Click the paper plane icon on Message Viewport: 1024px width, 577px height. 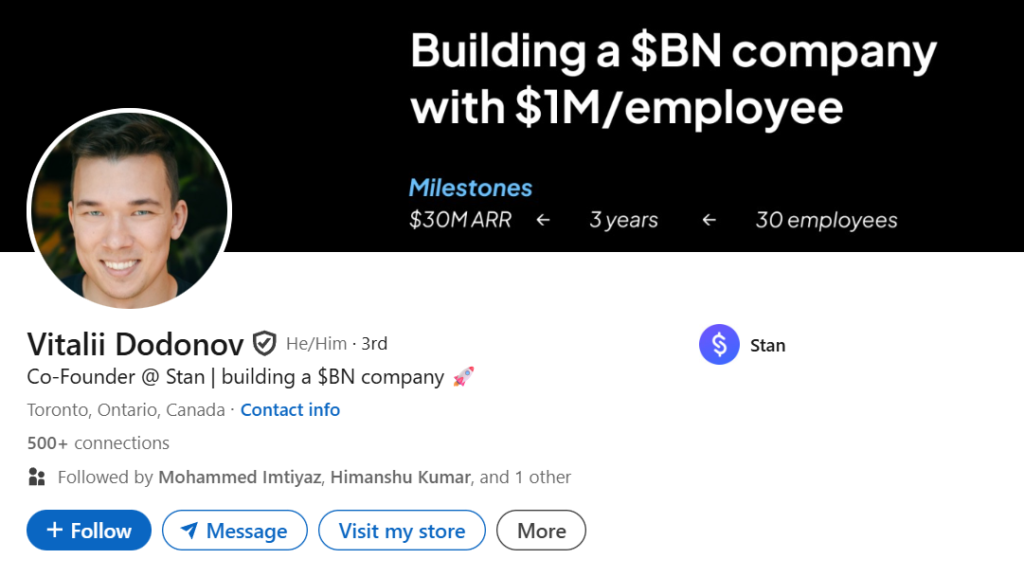coord(189,532)
